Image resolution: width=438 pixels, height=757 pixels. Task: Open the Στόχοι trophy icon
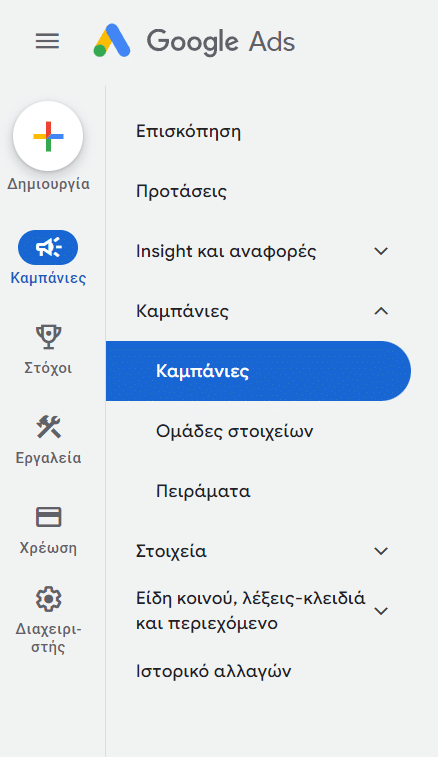[48, 336]
